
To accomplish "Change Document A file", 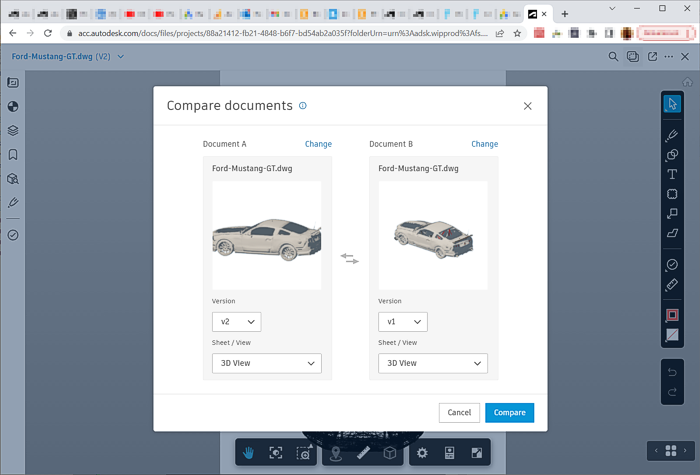I will pos(318,144).
